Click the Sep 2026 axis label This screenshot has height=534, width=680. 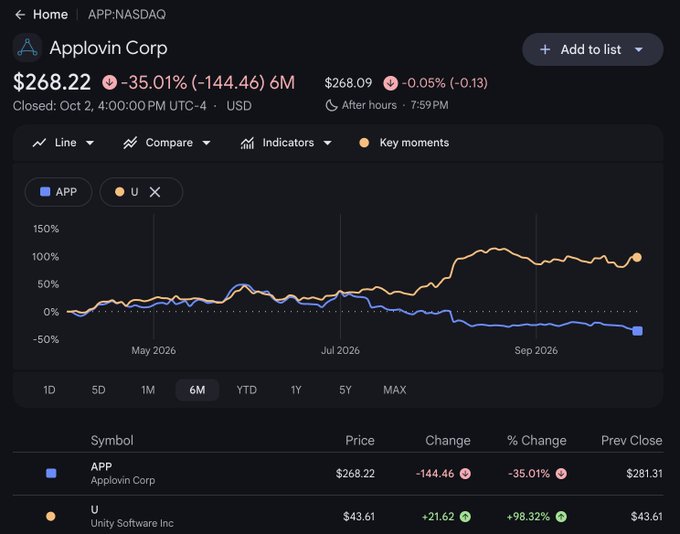pyautogui.click(x=536, y=351)
